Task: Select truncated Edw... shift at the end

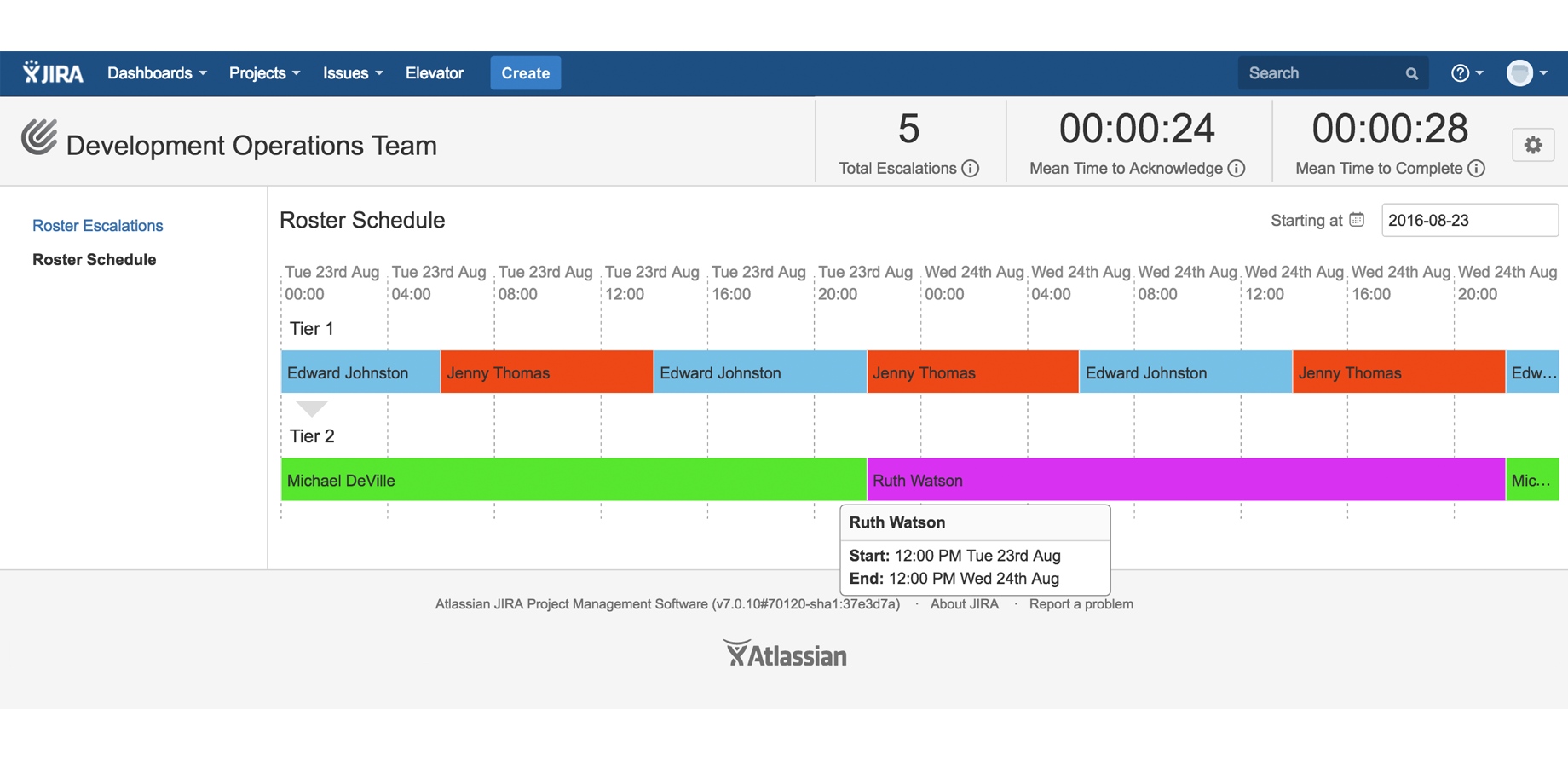Action: coord(1533,372)
